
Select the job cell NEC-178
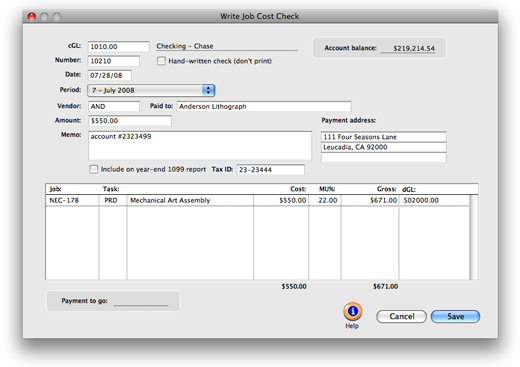[72, 200]
